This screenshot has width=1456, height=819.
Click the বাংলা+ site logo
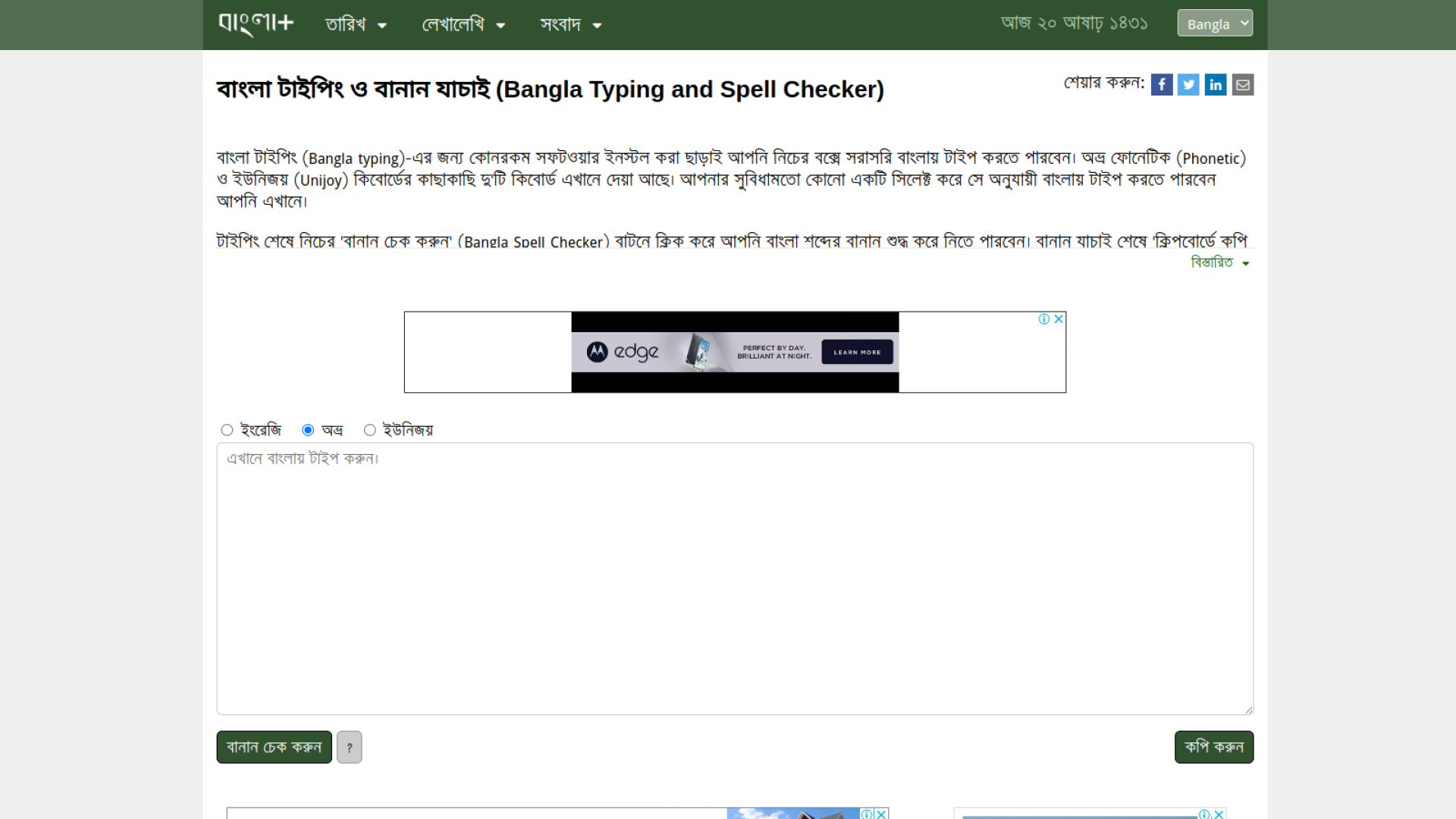point(255,24)
